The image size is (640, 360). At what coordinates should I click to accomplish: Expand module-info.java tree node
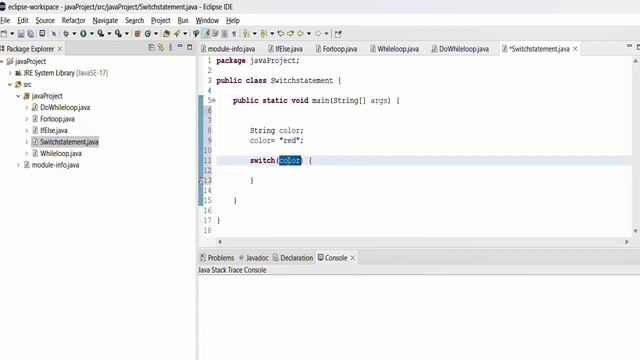tap(18, 165)
